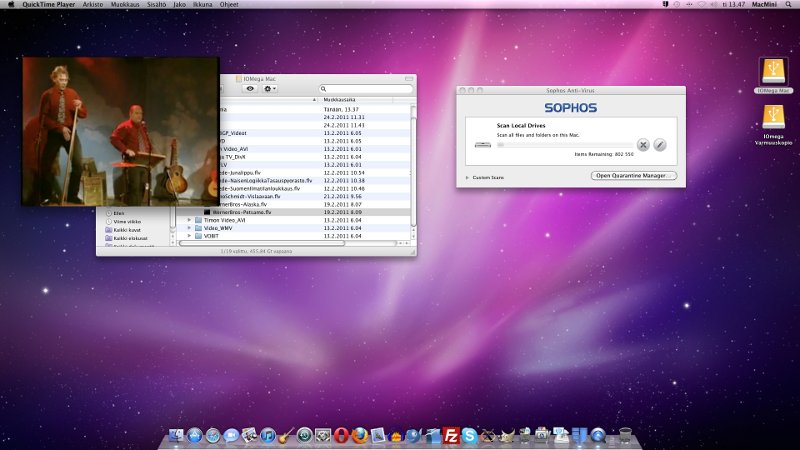Screen dimensions: 800x450
Task: Click Finder status bar free space text
Action: (x=256, y=252)
